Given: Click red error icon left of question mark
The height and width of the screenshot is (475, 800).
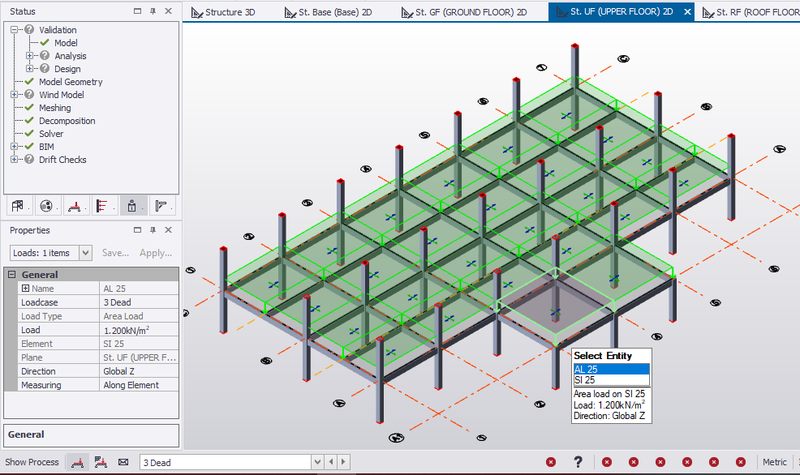Looking at the screenshot, I should 551,462.
